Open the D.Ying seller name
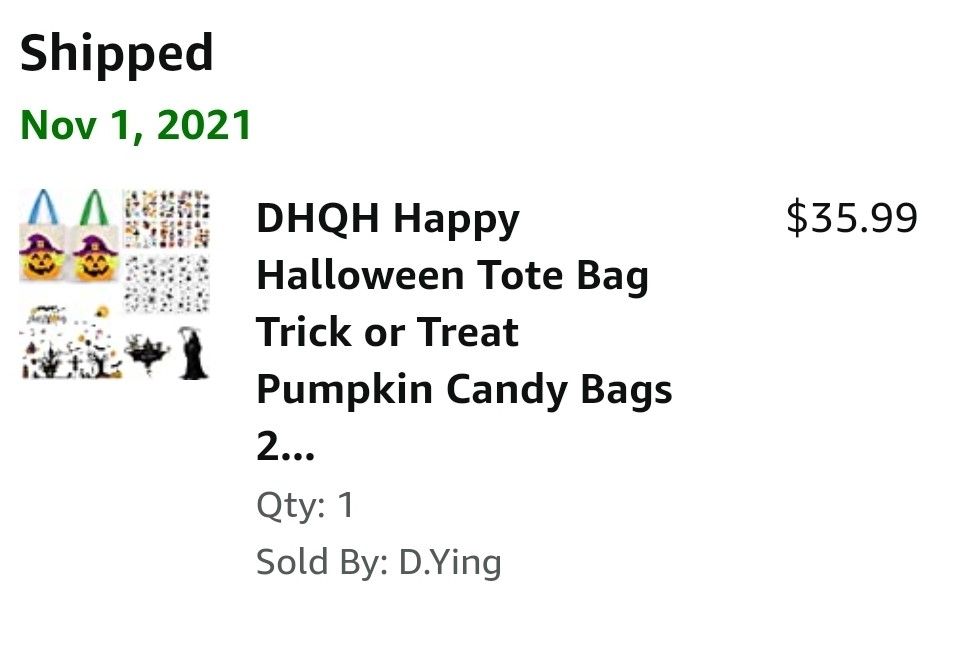958x648 pixels. click(x=450, y=562)
